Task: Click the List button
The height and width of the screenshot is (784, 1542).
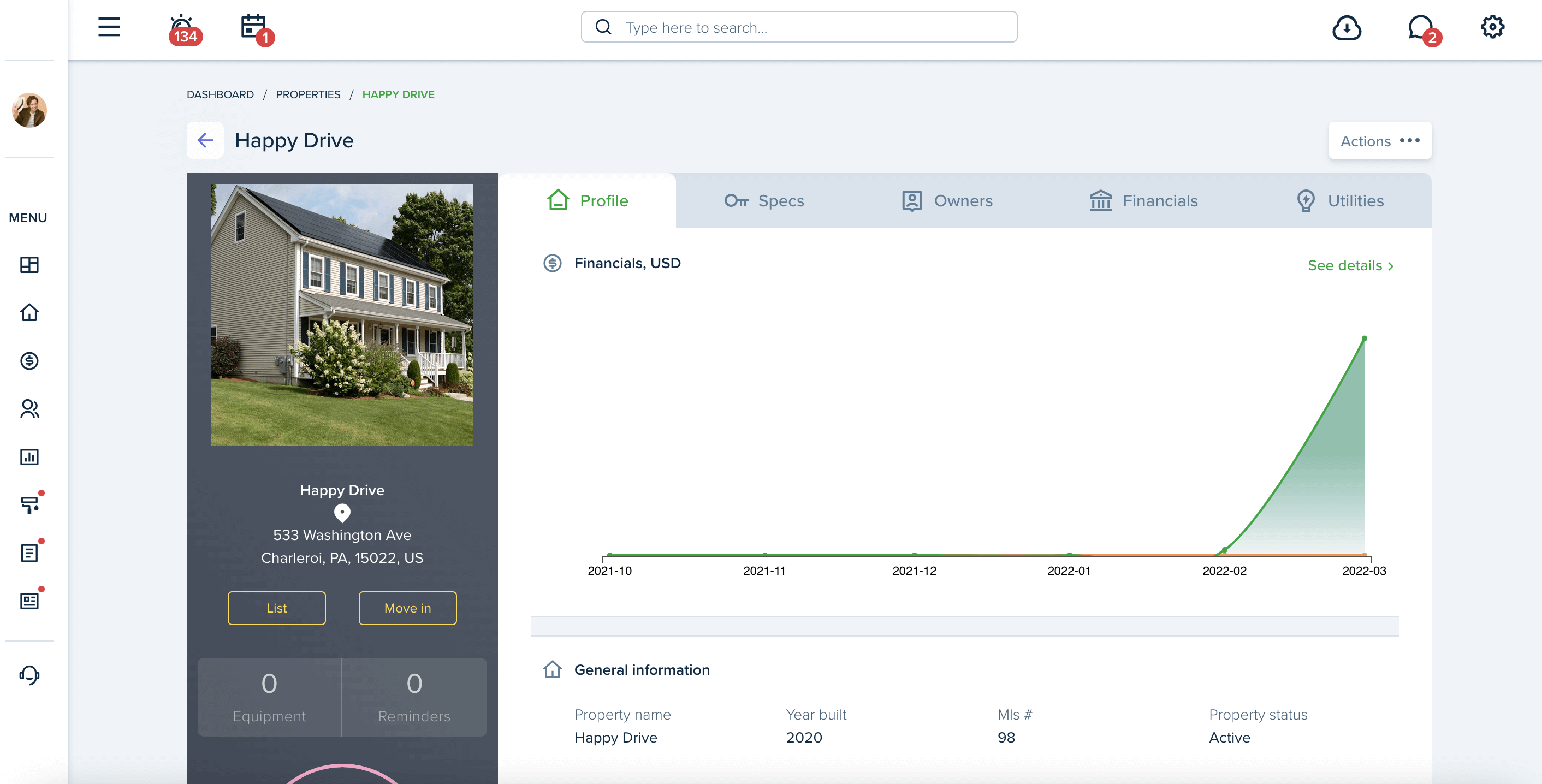Action: coord(276,608)
